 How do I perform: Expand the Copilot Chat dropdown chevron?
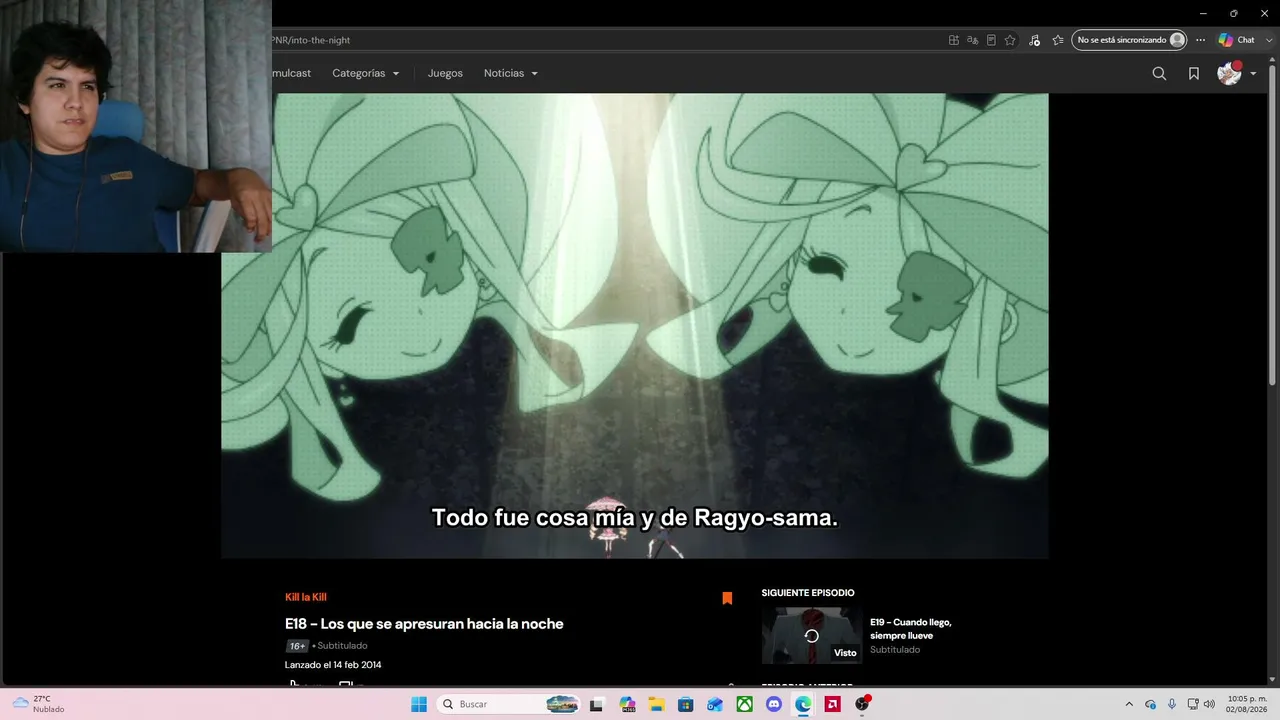coord(1268,40)
